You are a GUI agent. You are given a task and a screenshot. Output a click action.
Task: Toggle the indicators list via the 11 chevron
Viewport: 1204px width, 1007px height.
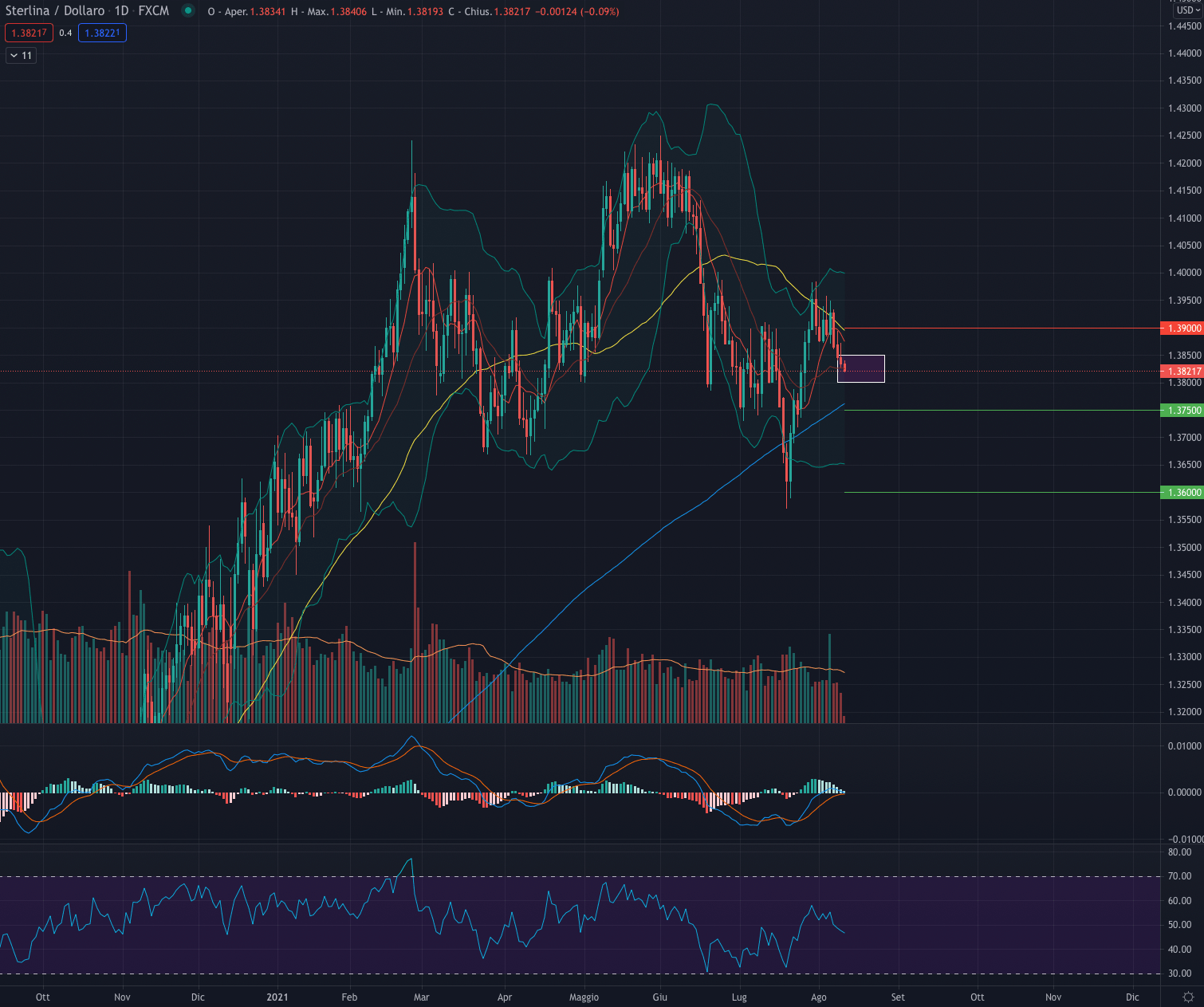(x=20, y=55)
